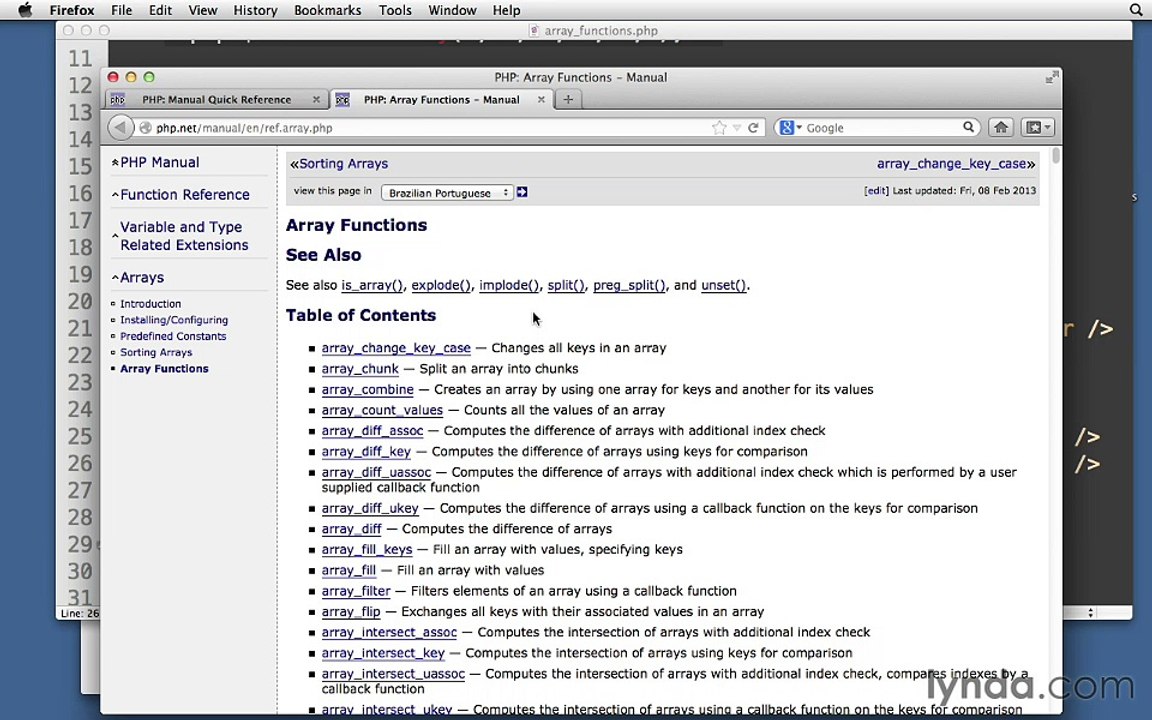Close the PHP: Array Functions tab

(x=541, y=99)
